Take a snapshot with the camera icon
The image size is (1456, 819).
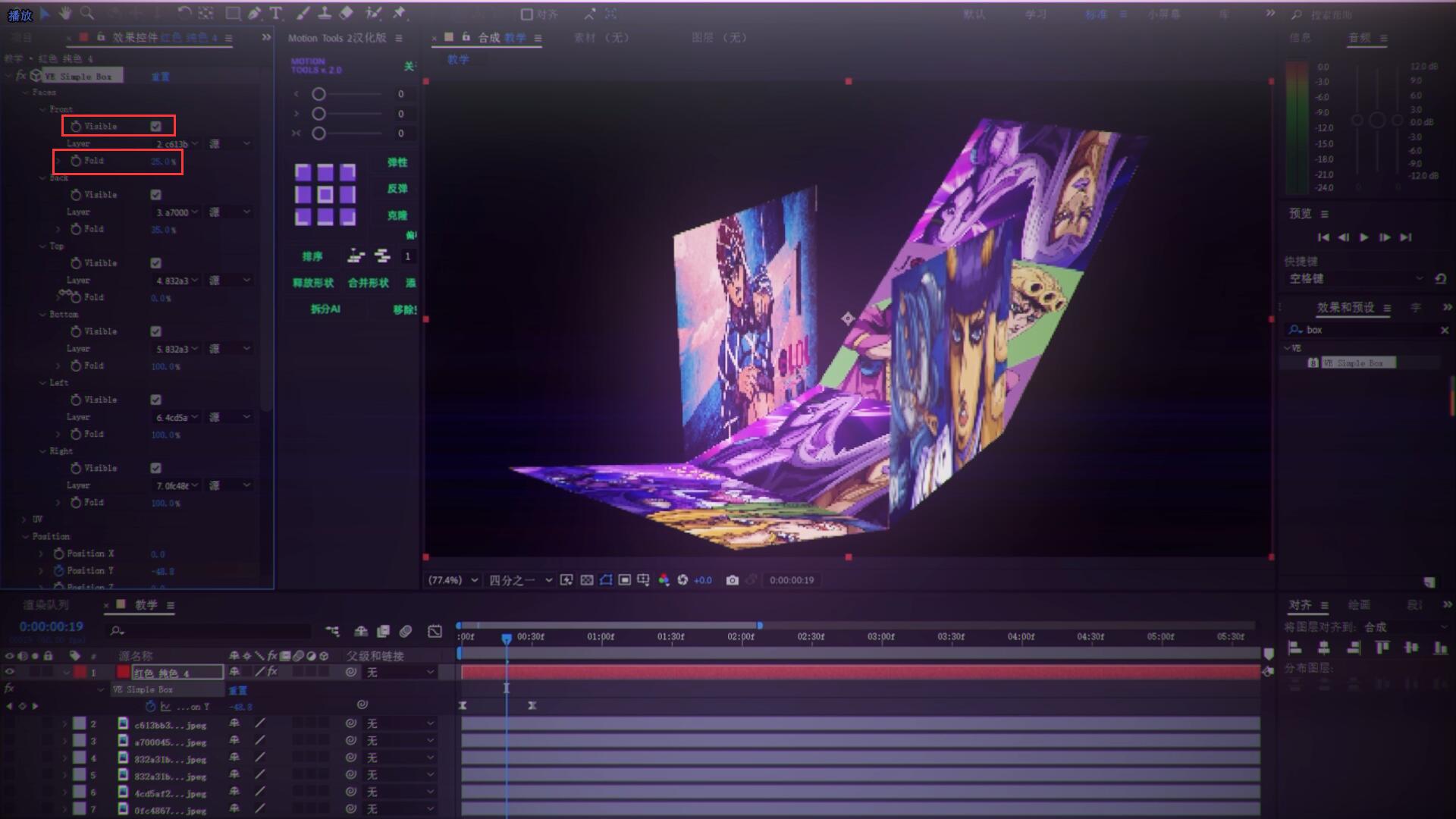pyautogui.click(x=732, y=580)
